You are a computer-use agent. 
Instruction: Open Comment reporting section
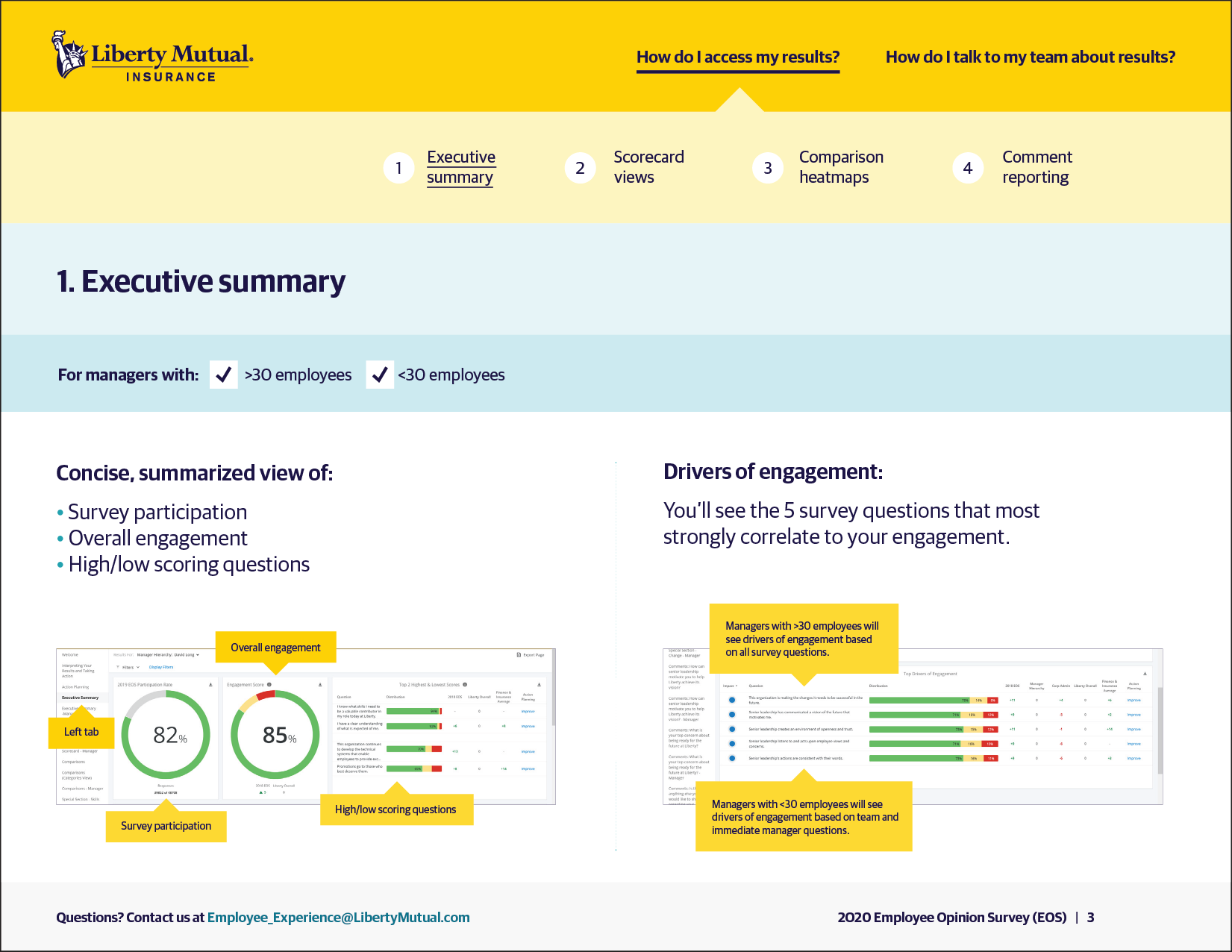tap(1037, 167)
